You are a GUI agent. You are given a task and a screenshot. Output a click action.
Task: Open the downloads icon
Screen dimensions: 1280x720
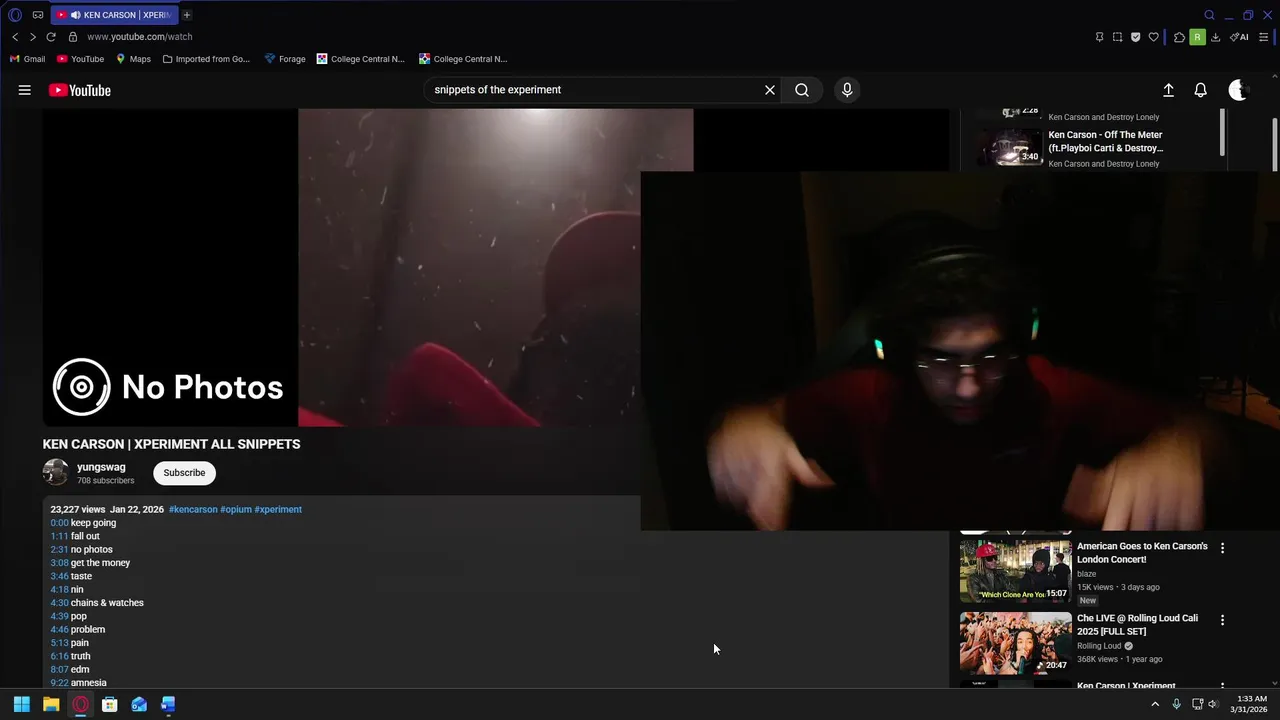tap(1215, 37)
